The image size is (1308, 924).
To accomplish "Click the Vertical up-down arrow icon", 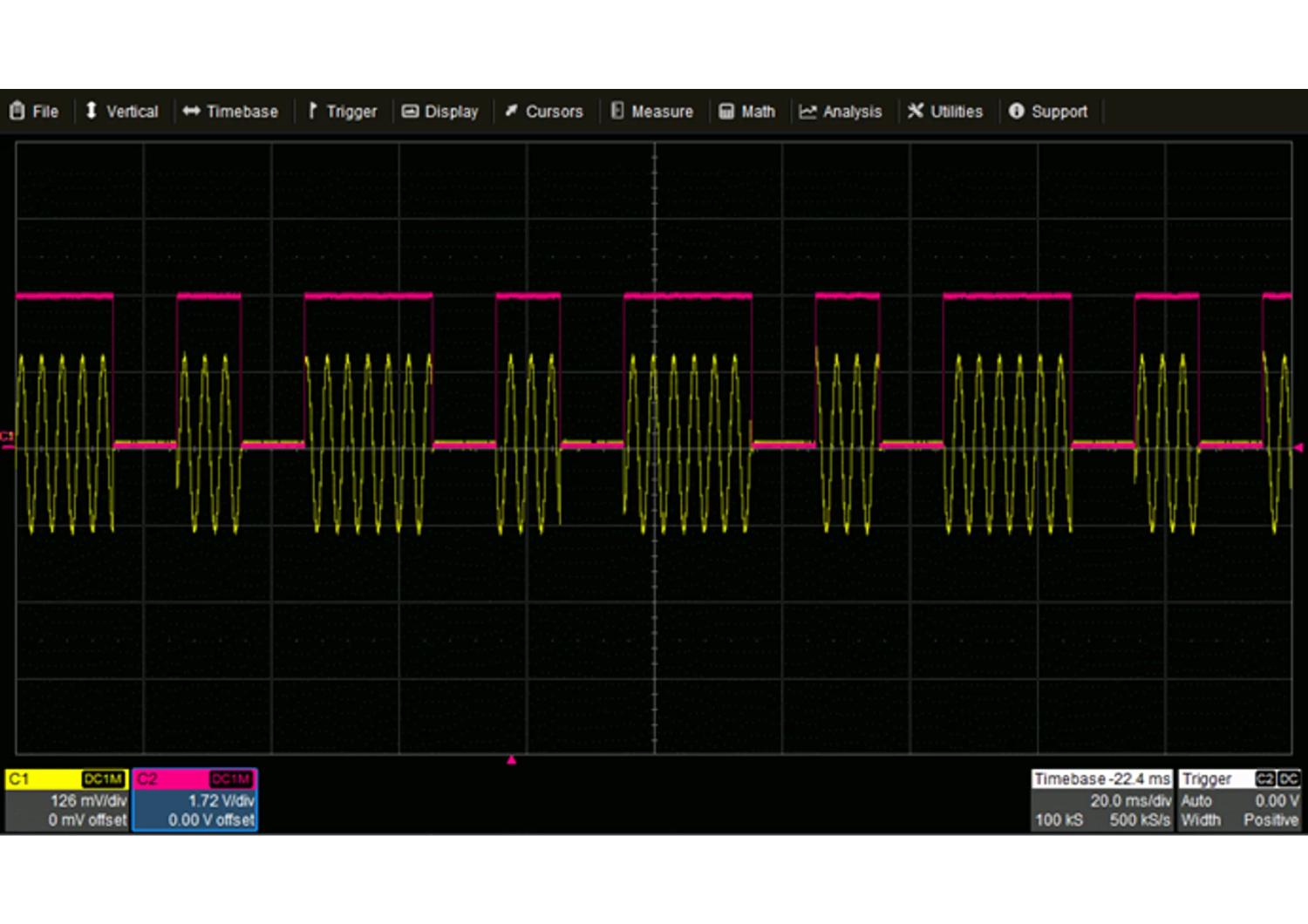I will click(x=91, y=112).
